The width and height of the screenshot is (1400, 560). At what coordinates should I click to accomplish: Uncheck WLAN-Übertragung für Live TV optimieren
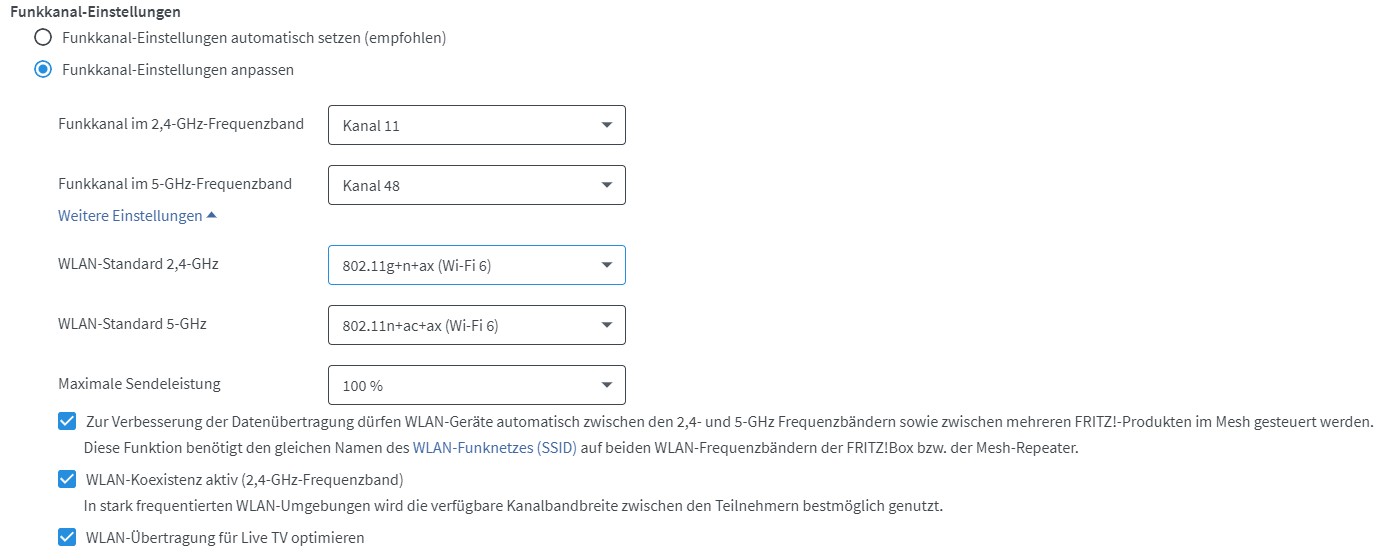pos(67,538)
